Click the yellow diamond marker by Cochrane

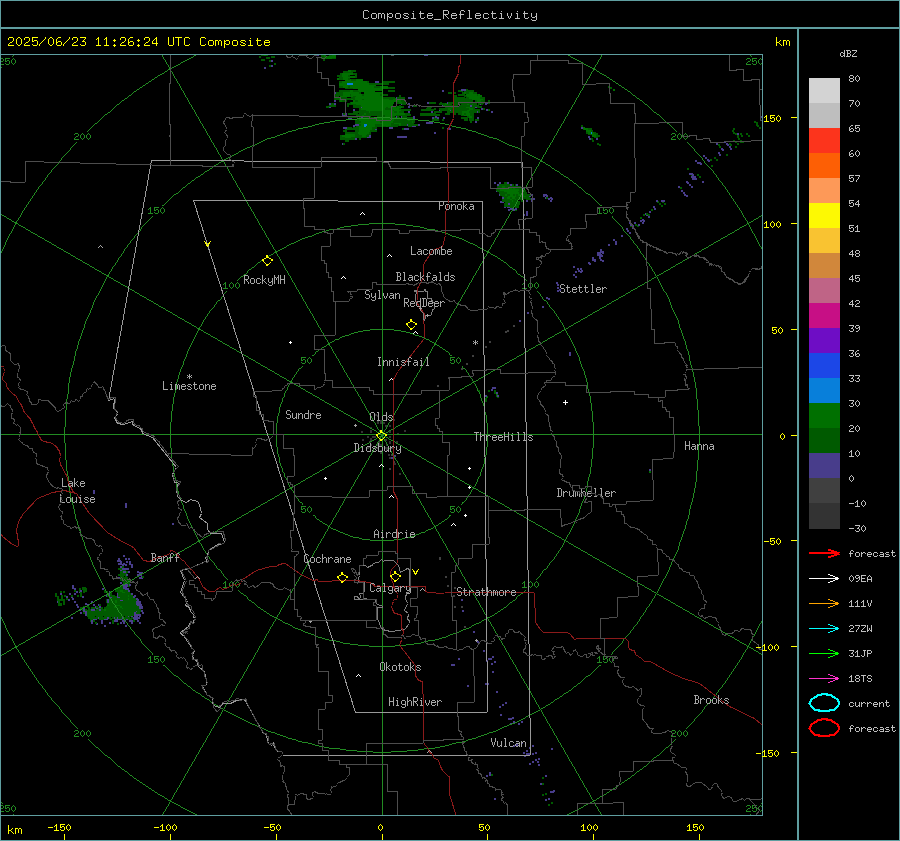[x=342, y=577]
